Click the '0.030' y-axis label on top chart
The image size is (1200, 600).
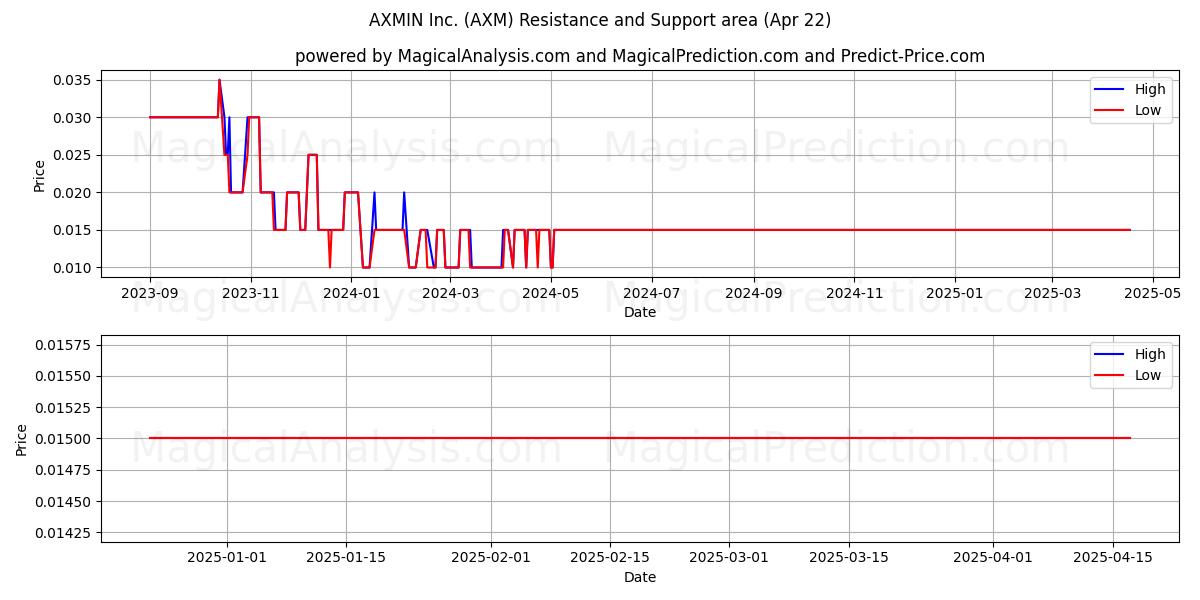(72, 118)
